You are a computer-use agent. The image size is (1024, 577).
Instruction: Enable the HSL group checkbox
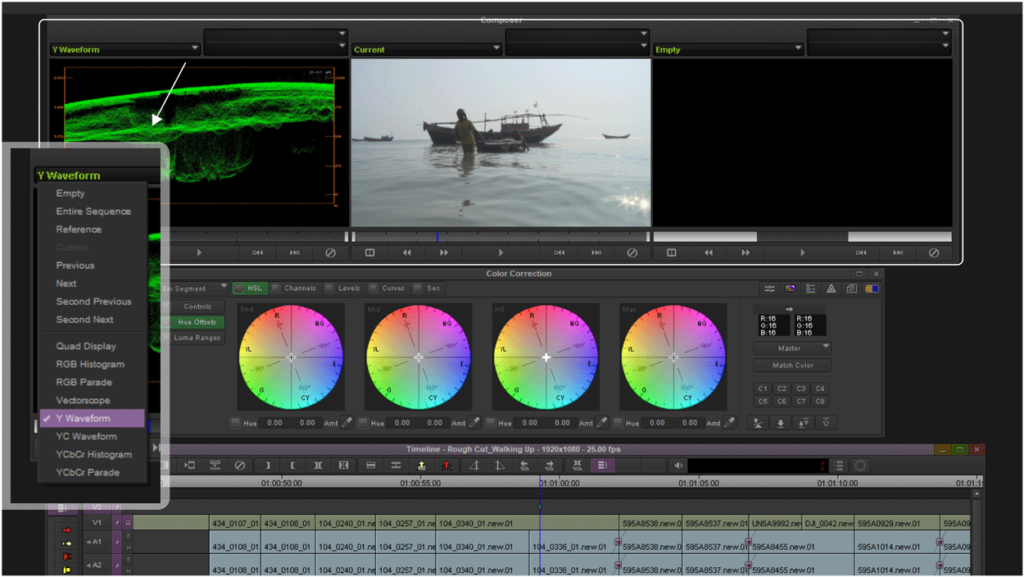(x=236, y=288)
